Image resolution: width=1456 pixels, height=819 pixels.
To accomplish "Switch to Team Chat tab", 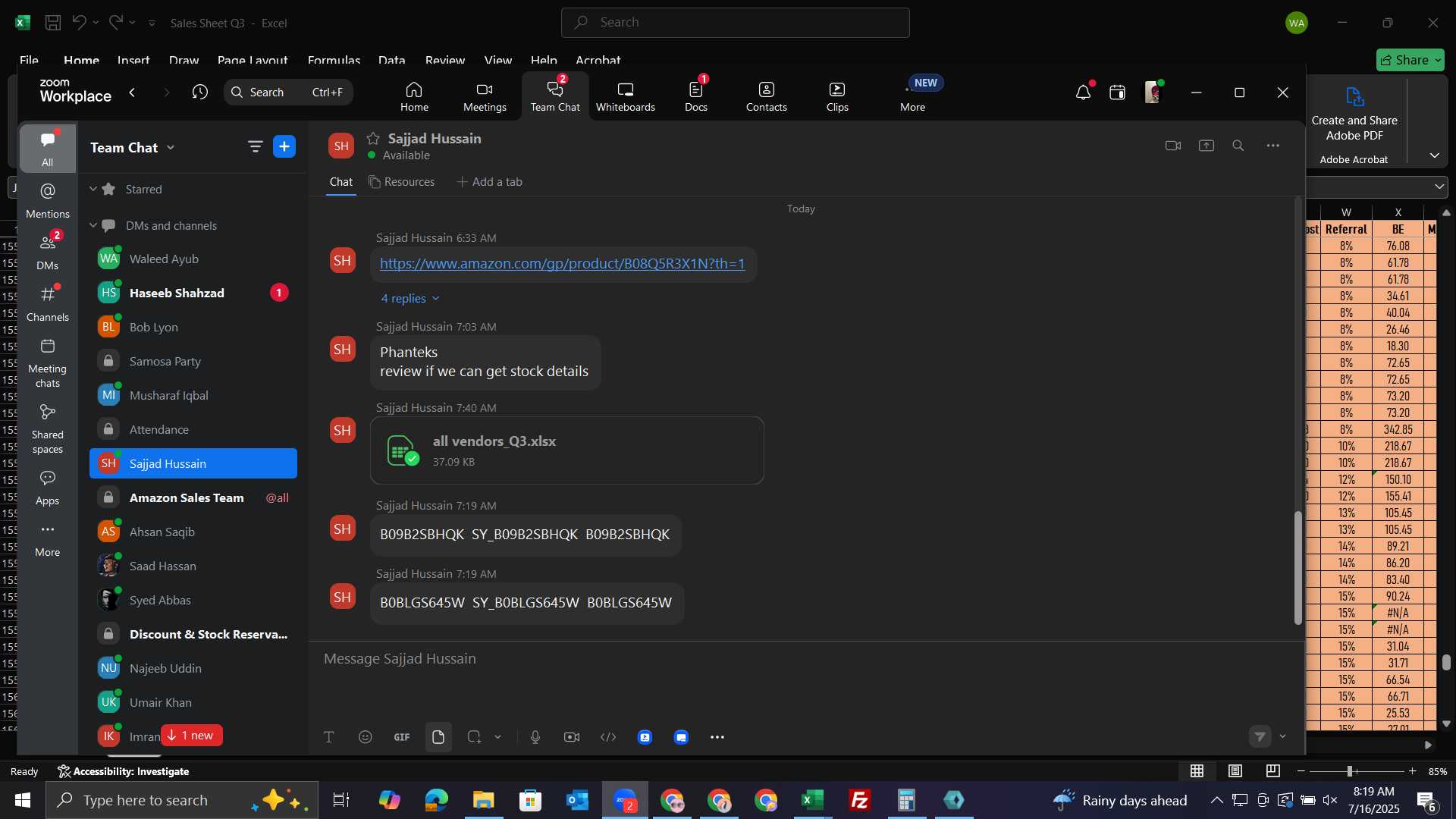I will pos(555,96).
